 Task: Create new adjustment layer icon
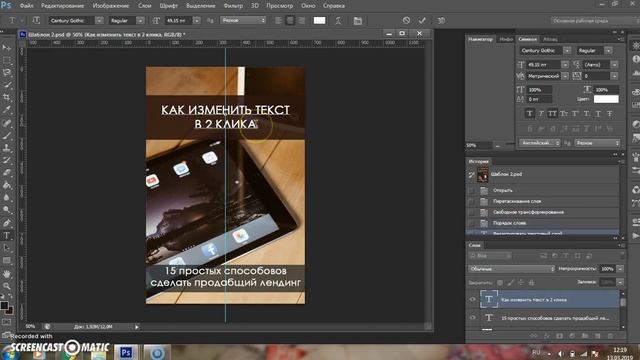(x=572, y=336)
